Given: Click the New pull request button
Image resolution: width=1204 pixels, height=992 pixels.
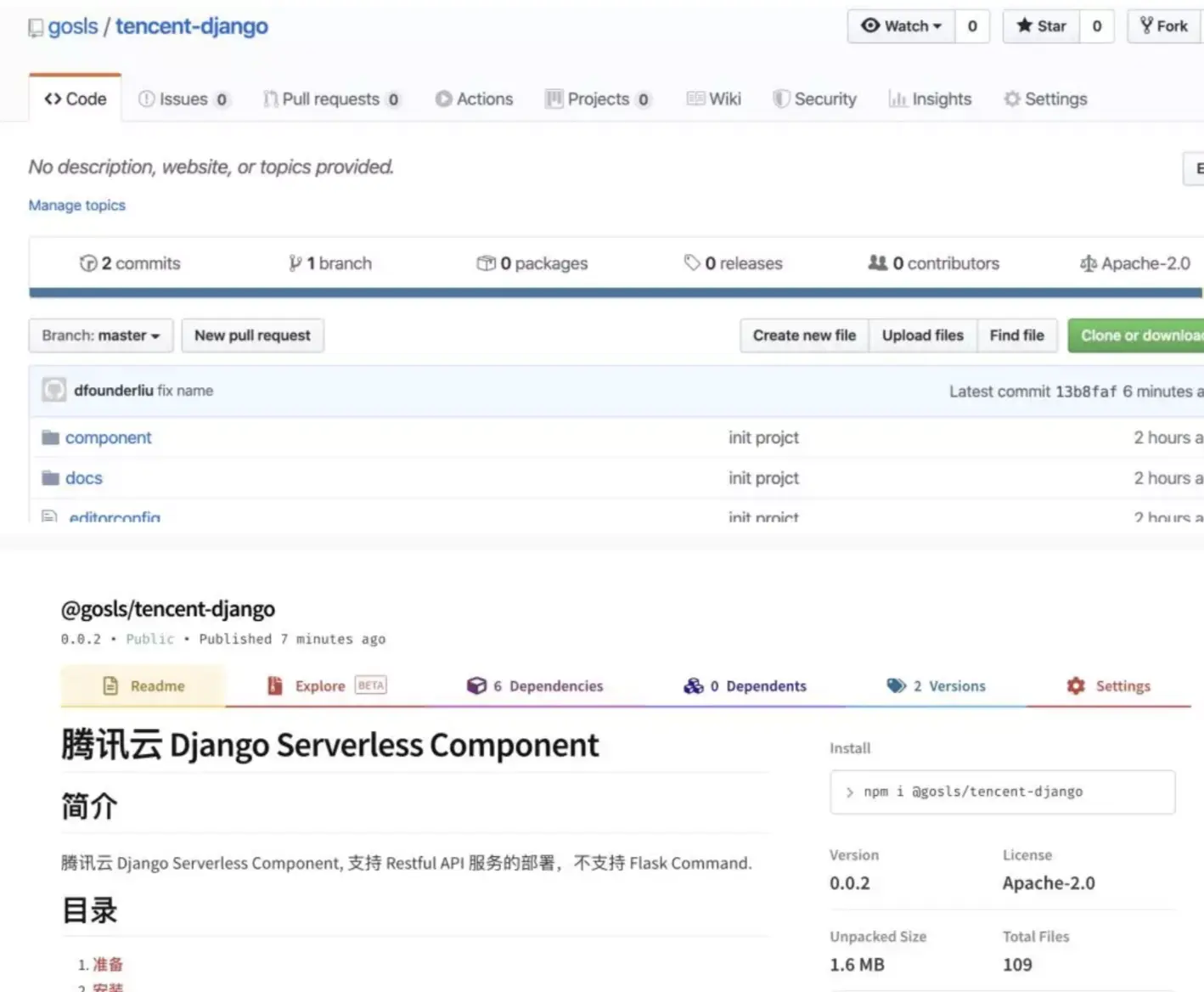Looking at the screenshot, I should point(252,335).
